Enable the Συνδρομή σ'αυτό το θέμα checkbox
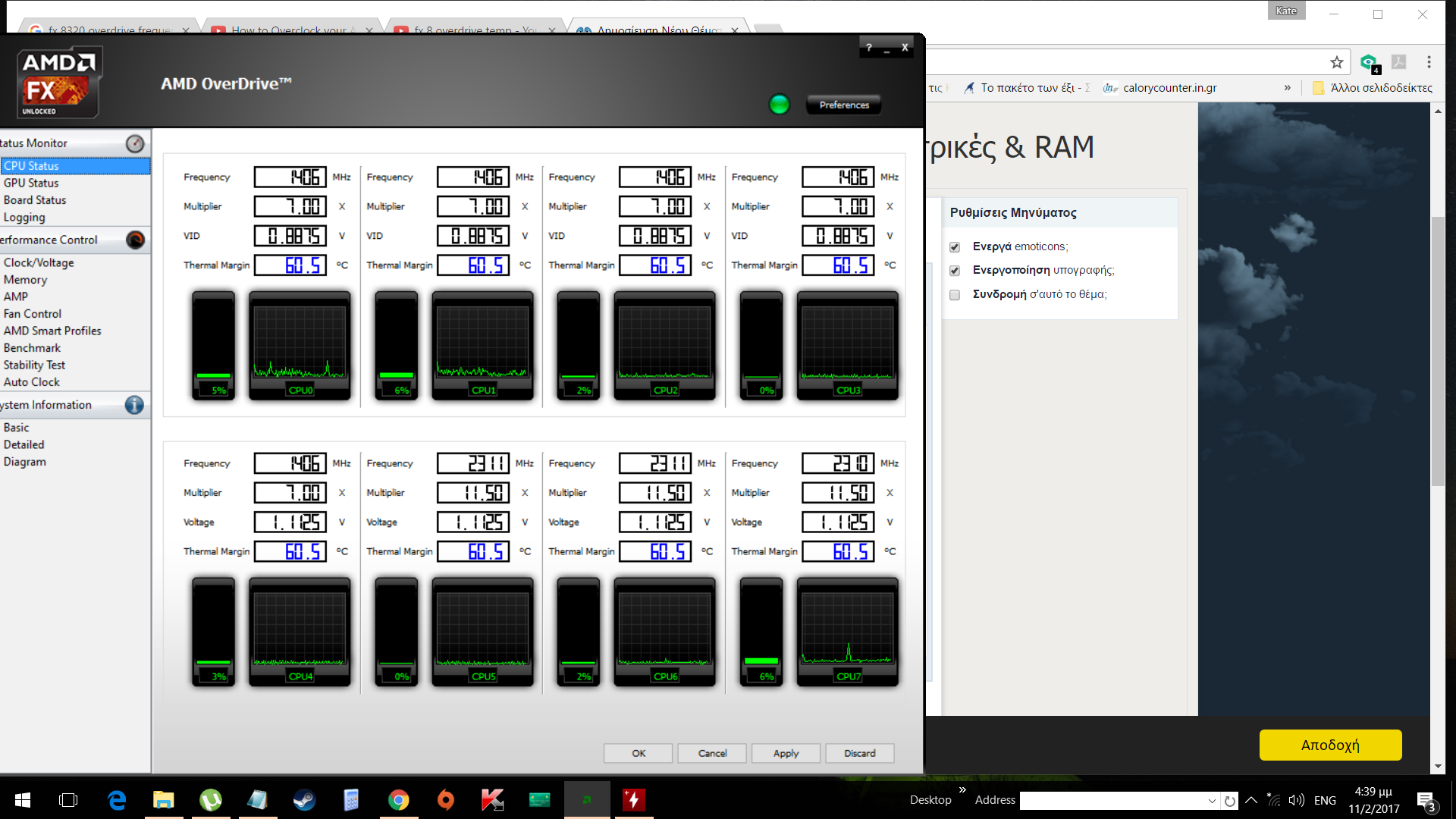The image size is (1456, 819). [x=955, y=295]
